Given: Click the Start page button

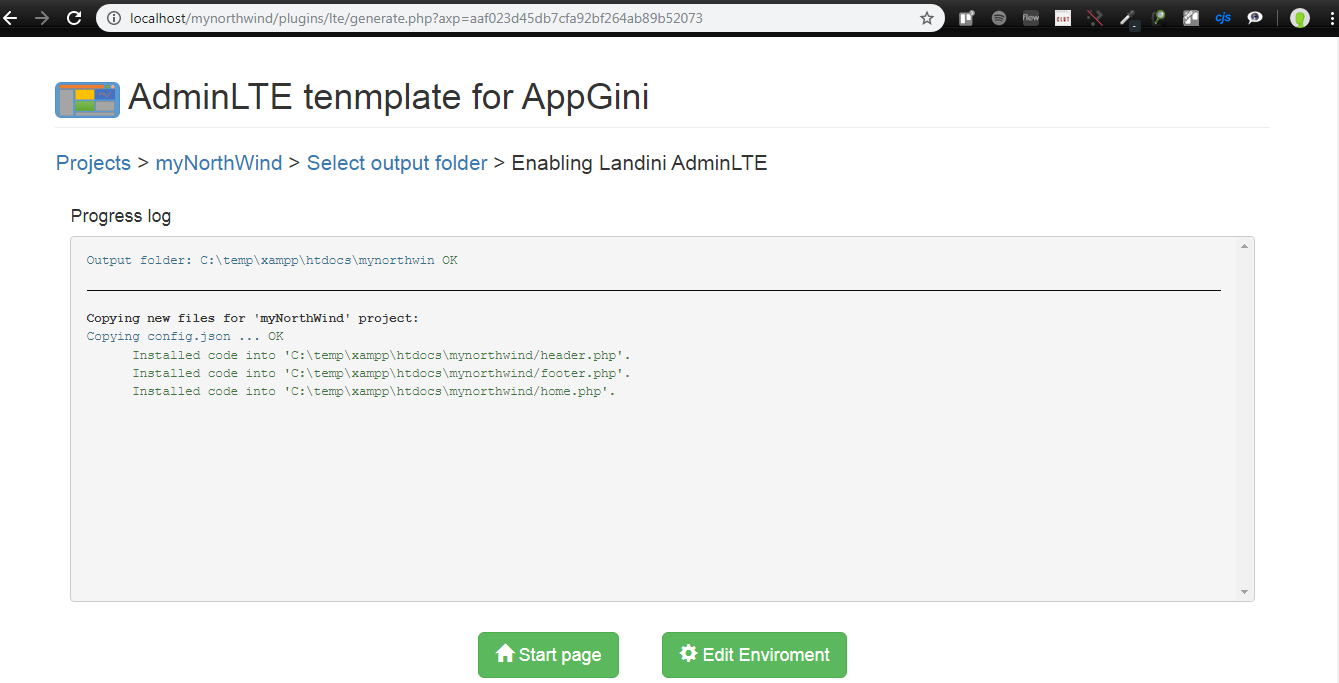Looking at the screenshot, I should tap(548, 655).
